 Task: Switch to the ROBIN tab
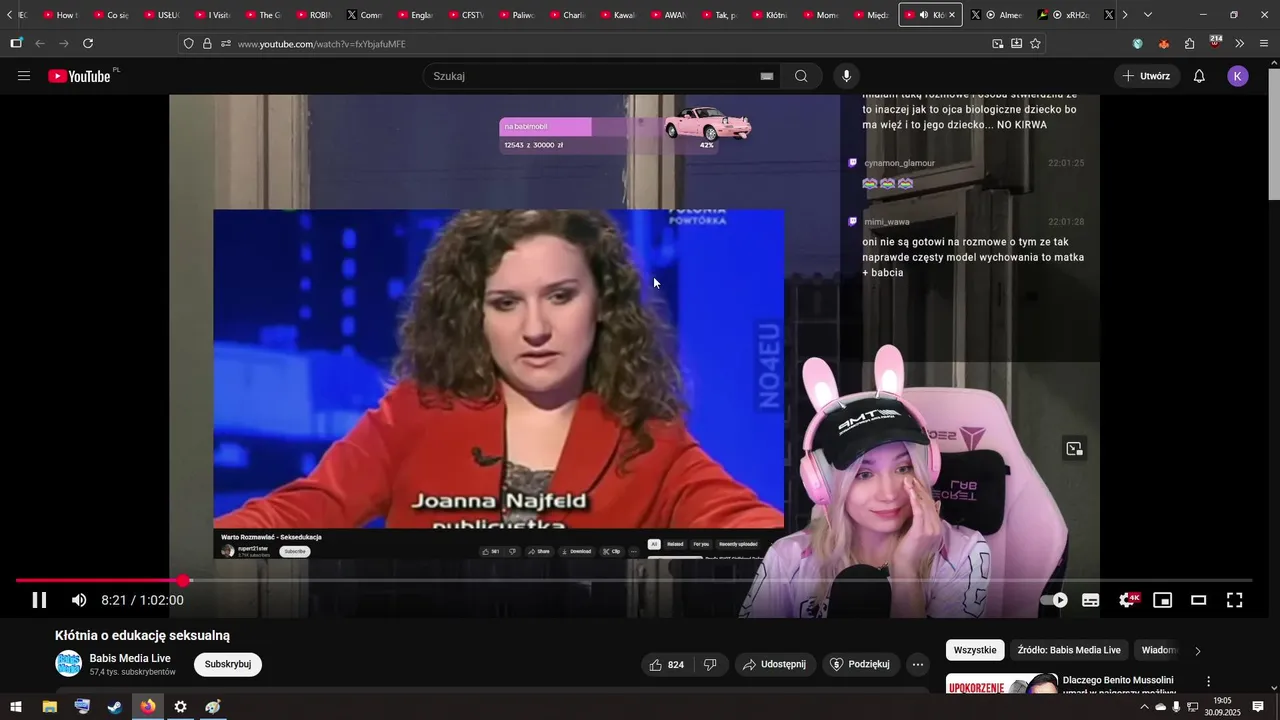click(x=314, y=15)
